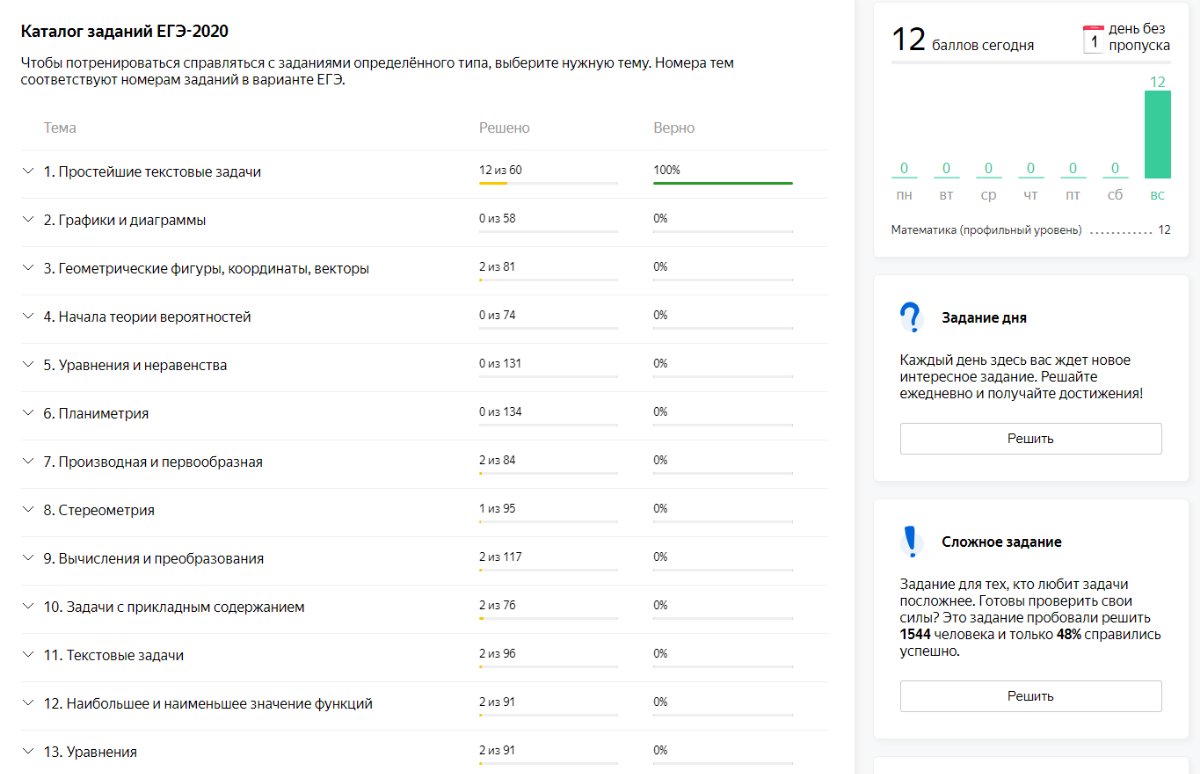Click the yellow progress bar for topic 1
The image size is (1200, 774).
tap(493, 183)
